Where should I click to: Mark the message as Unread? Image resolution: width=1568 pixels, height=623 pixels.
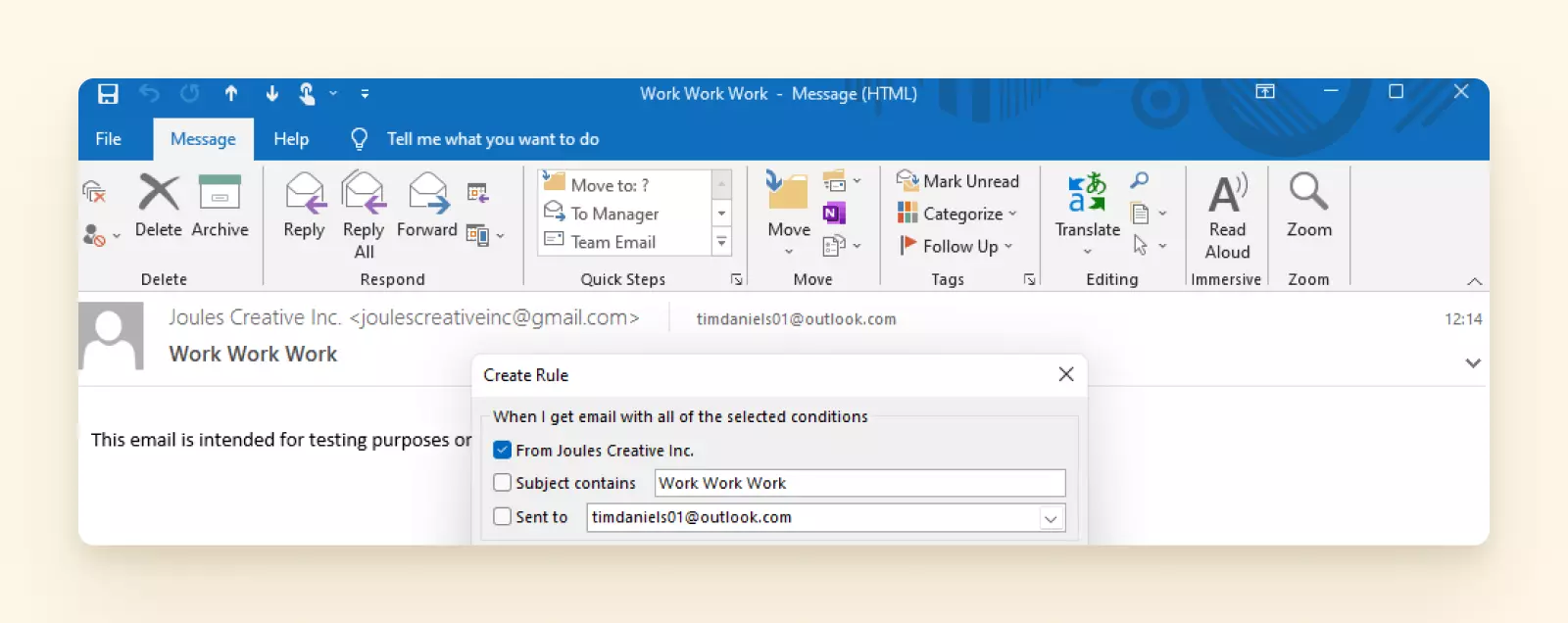coord(958,181)
